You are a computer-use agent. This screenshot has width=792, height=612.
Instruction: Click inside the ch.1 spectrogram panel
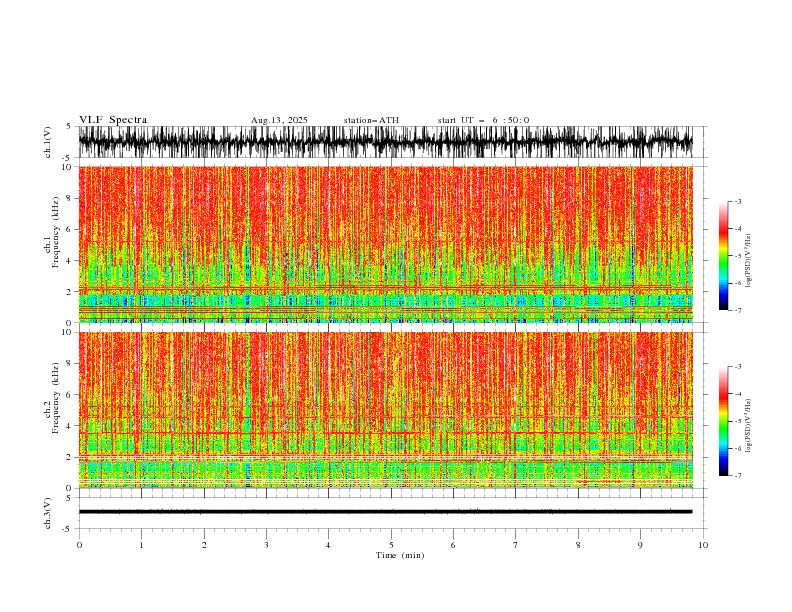coord(385,244)
